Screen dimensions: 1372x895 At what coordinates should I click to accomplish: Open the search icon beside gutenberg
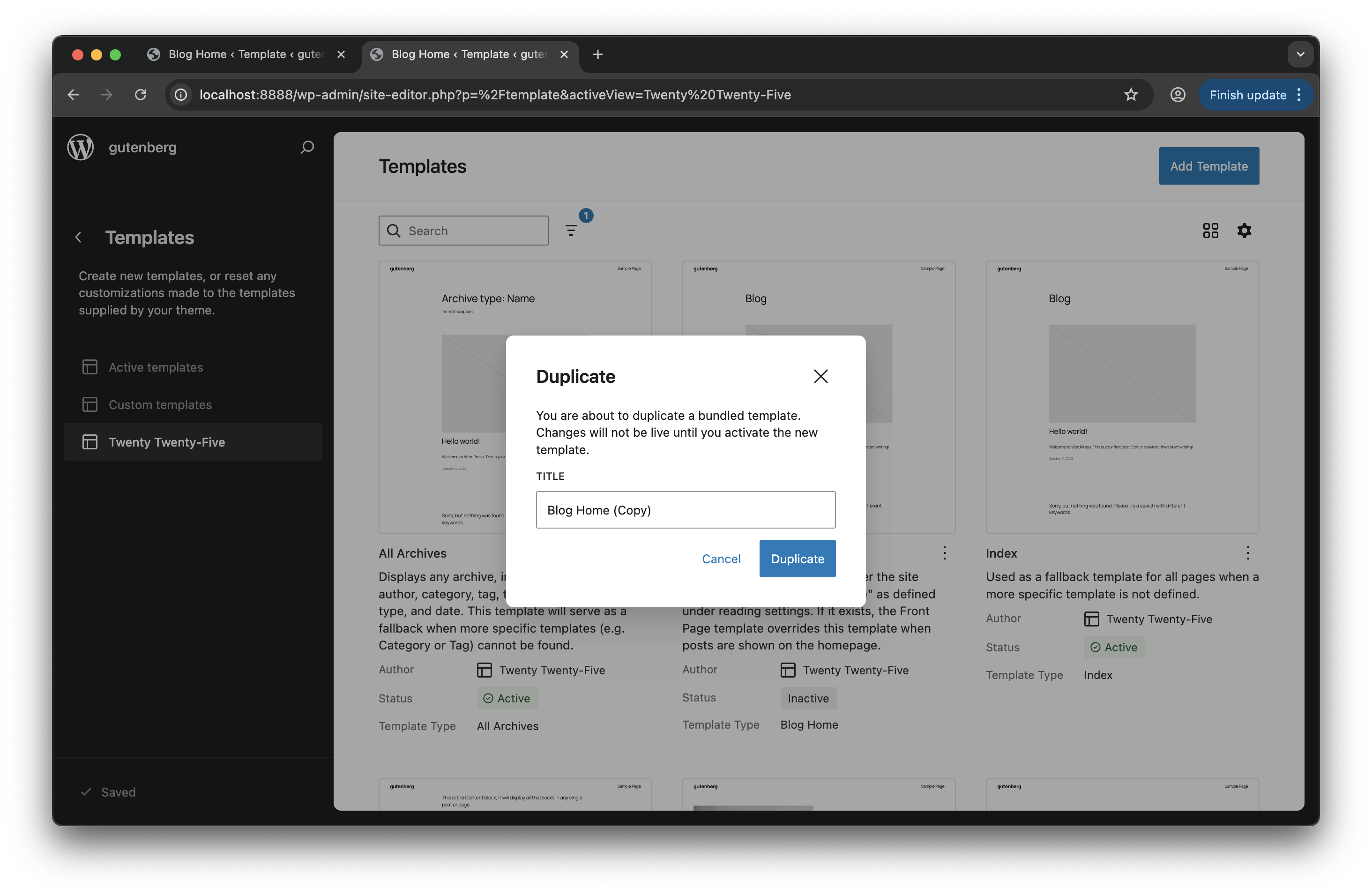pos(307,148)
